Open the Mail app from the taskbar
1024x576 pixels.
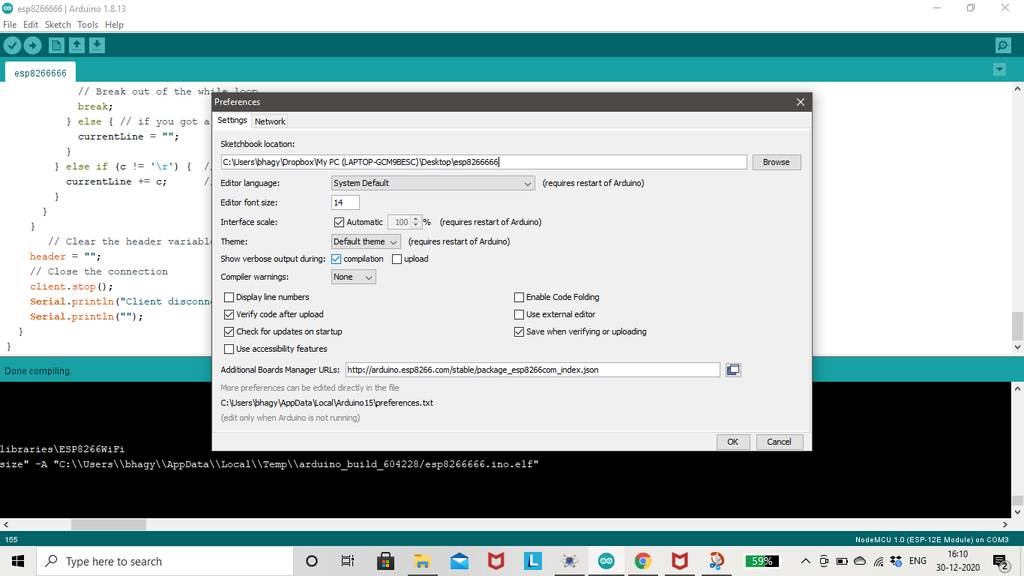[x=459, y=561]
